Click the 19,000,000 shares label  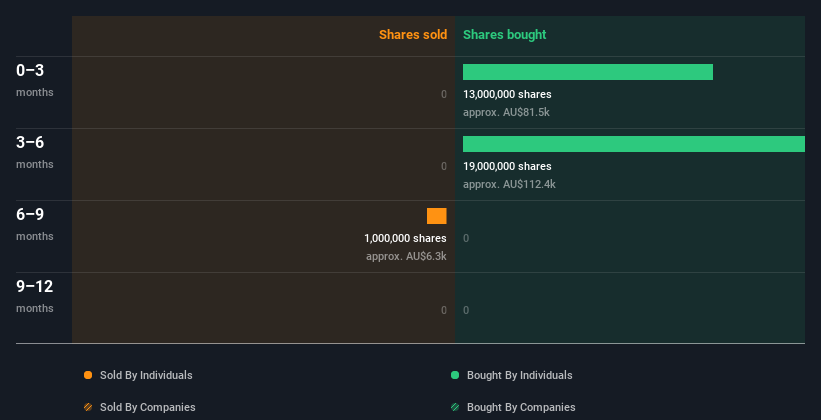point(507,166)
